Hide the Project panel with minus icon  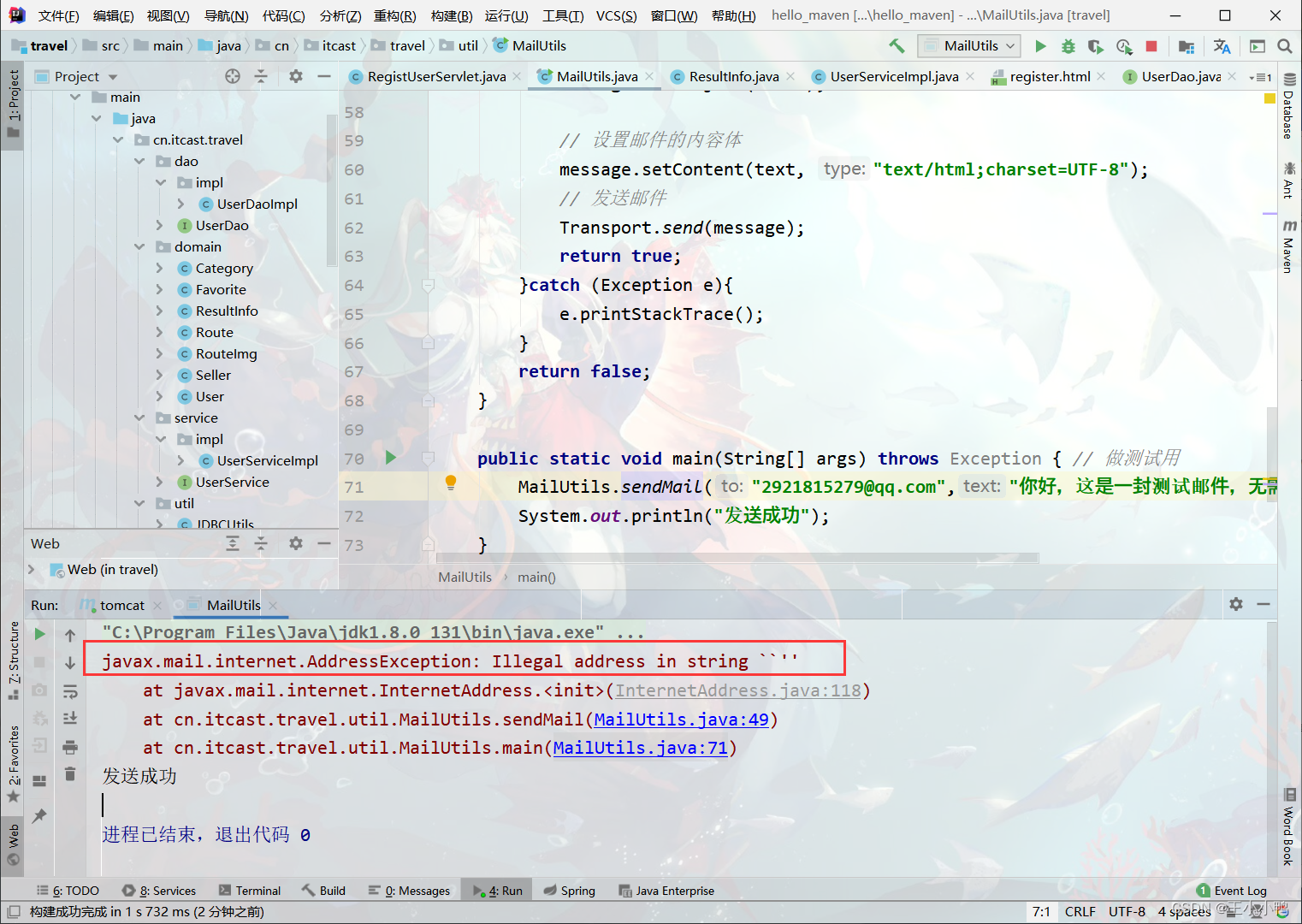[x=323, y=76]
